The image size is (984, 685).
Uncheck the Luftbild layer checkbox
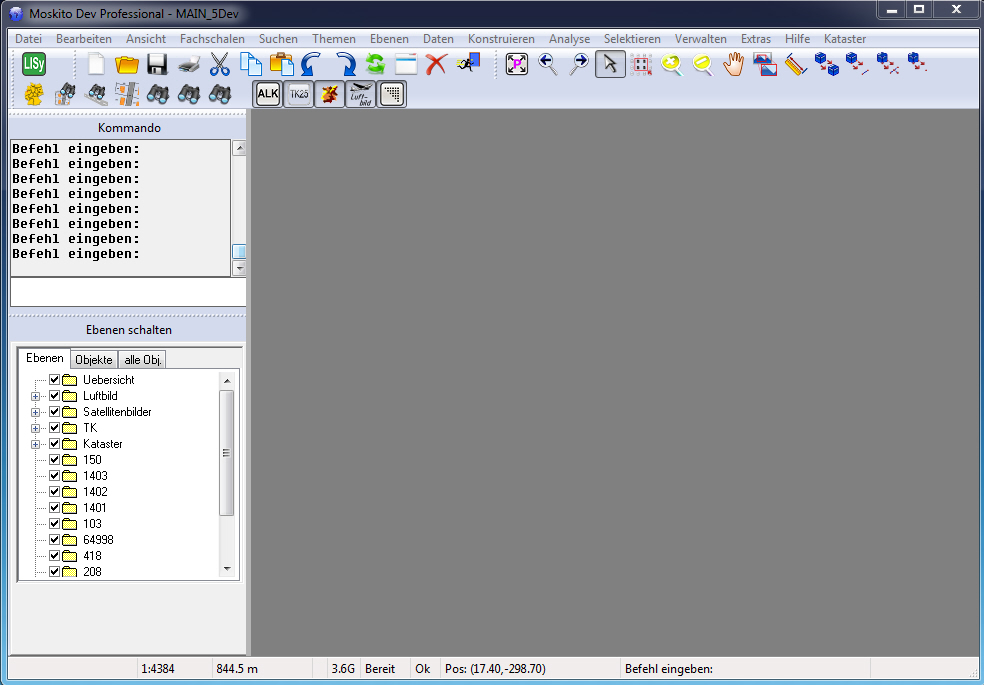click(x=55, y=396)
